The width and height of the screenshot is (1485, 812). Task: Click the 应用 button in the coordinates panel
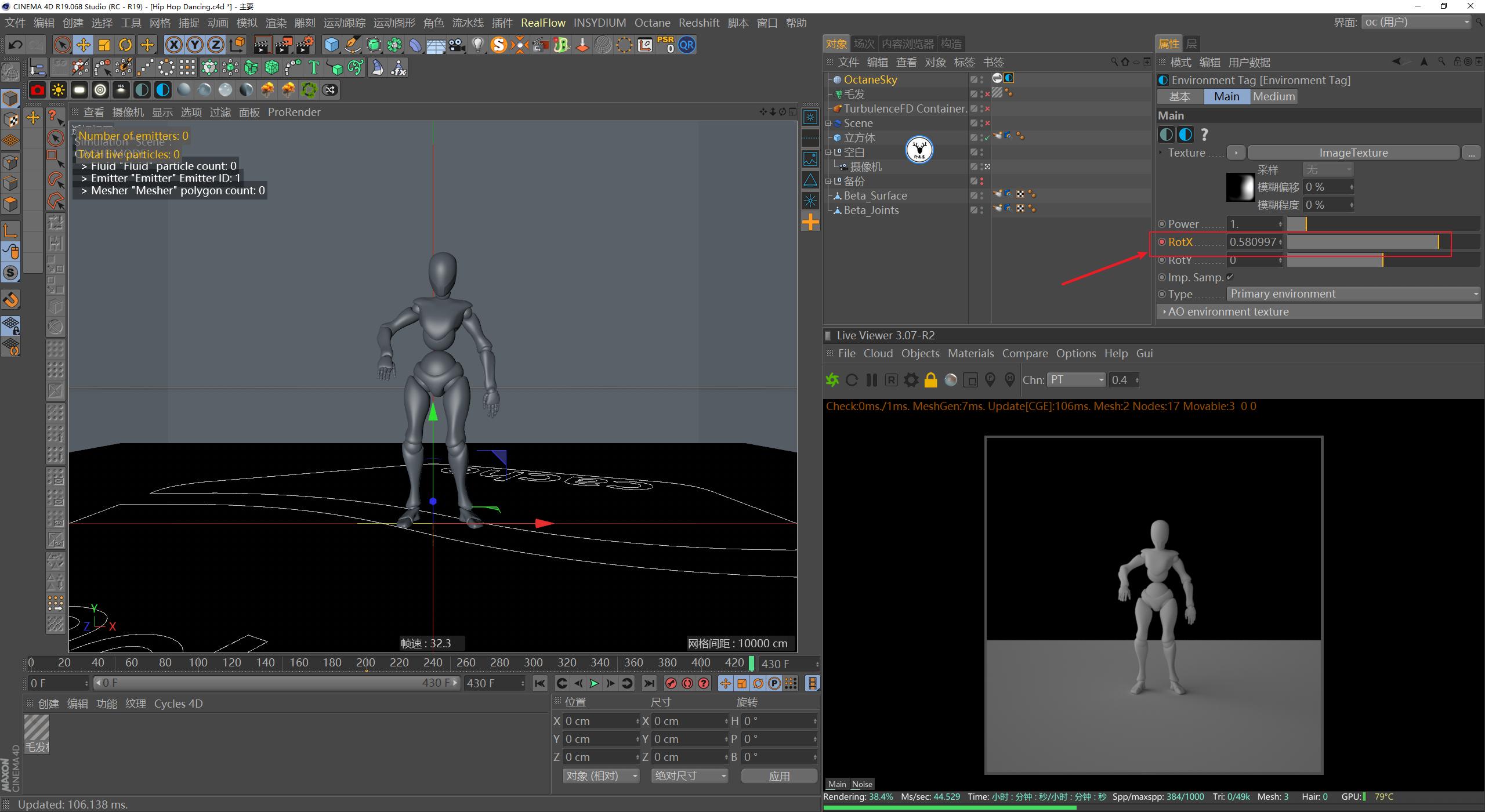[x=780, y=775]
